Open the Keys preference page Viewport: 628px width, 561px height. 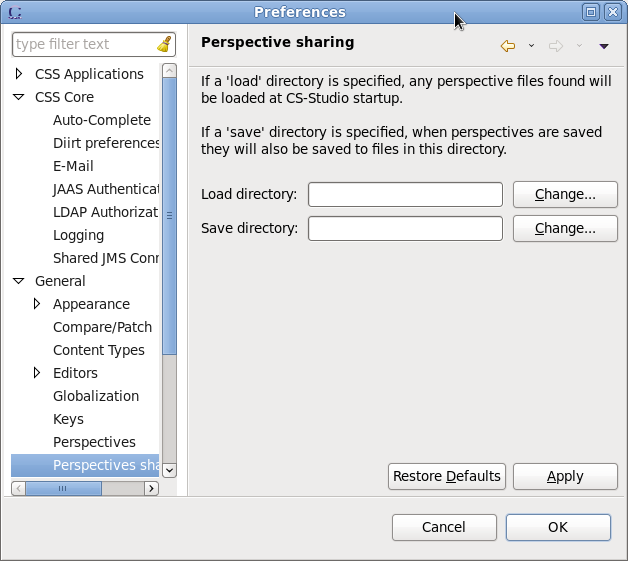(x=68, y=419)
